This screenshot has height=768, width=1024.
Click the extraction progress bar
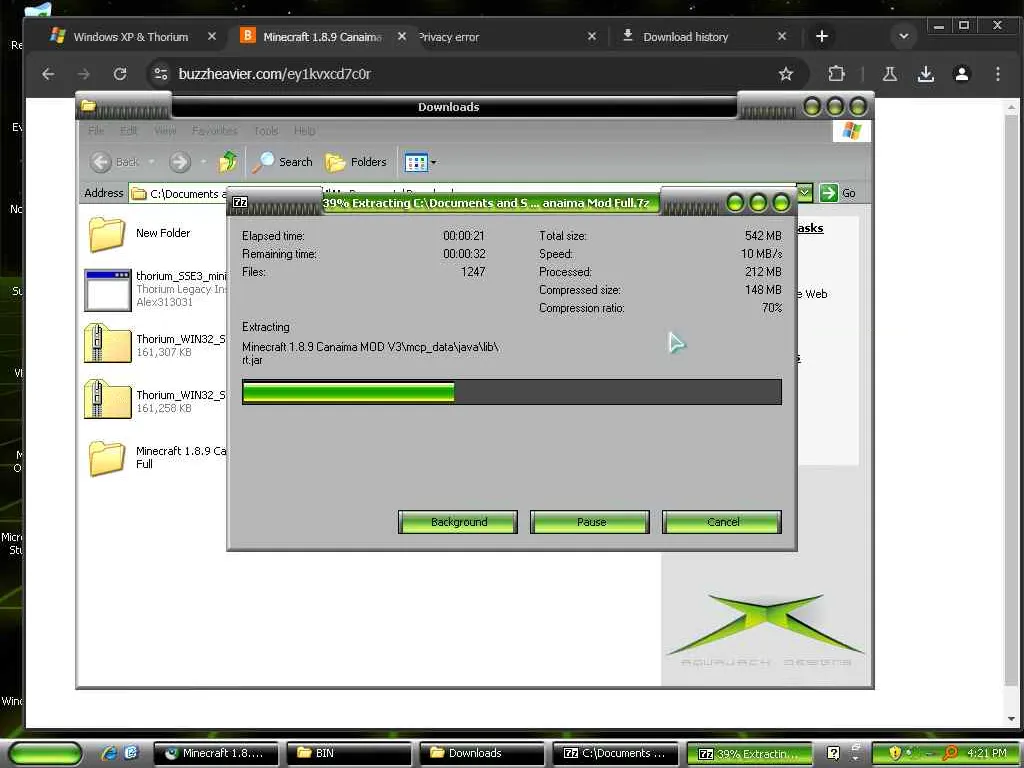coord(511,392)
